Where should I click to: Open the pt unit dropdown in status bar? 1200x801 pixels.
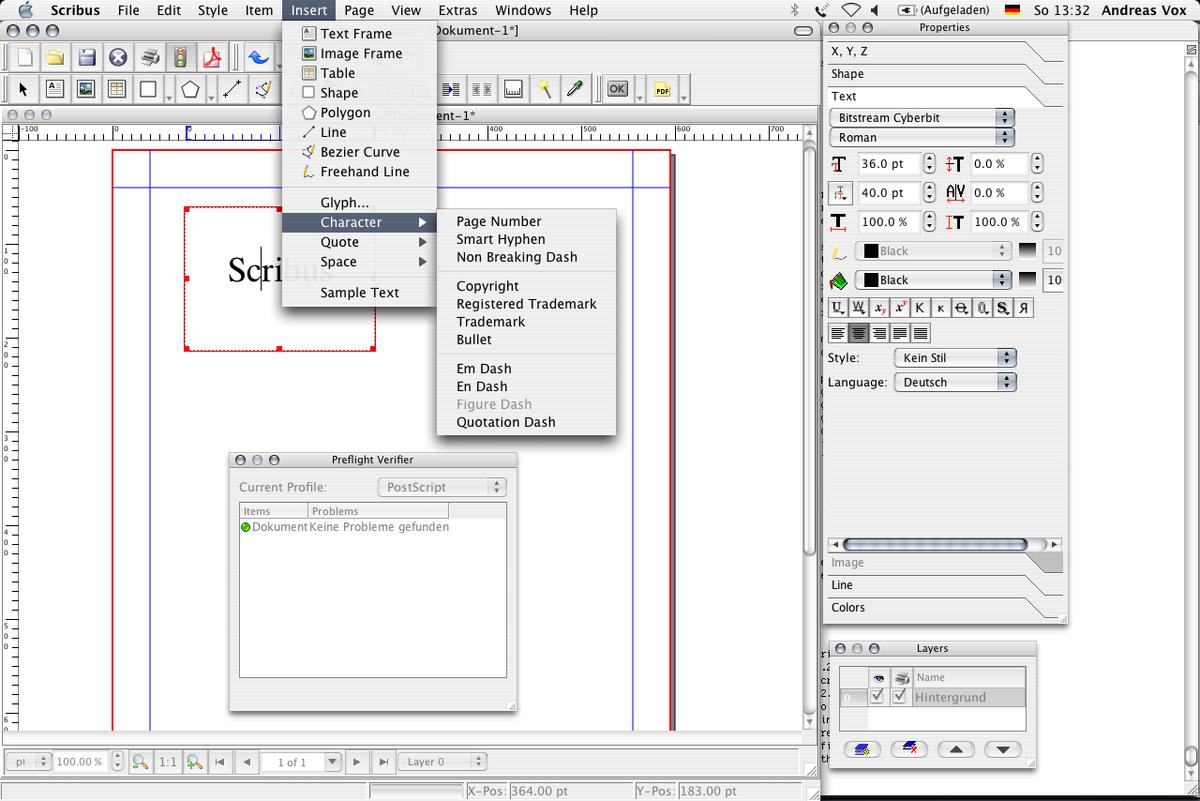coord(27,762)
